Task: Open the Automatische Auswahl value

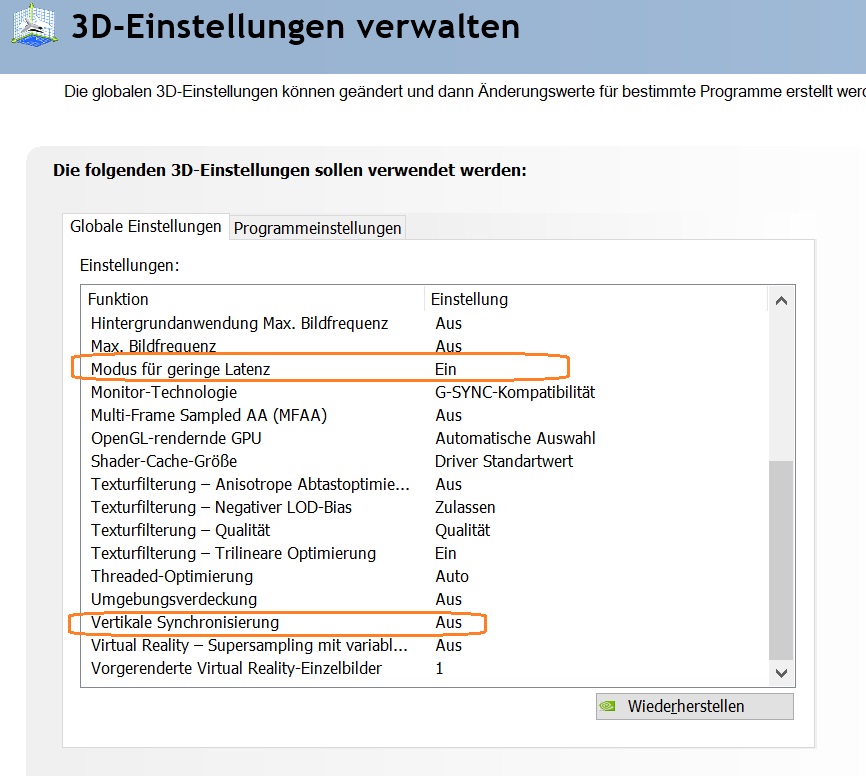Action: (x=515, y=438)
